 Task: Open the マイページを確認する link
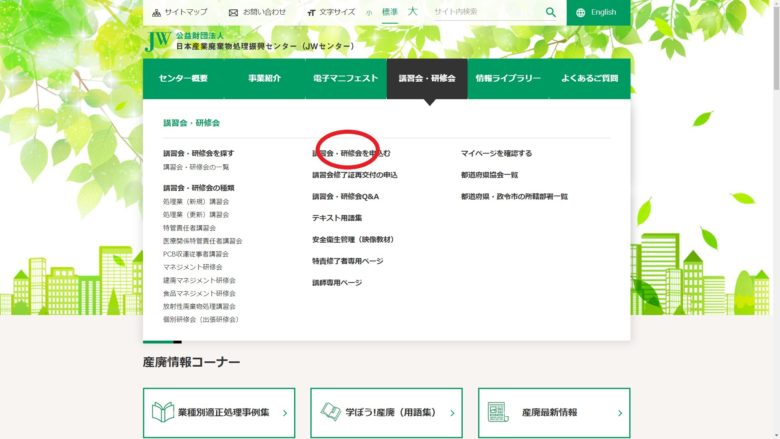click(x=496, y=154)
